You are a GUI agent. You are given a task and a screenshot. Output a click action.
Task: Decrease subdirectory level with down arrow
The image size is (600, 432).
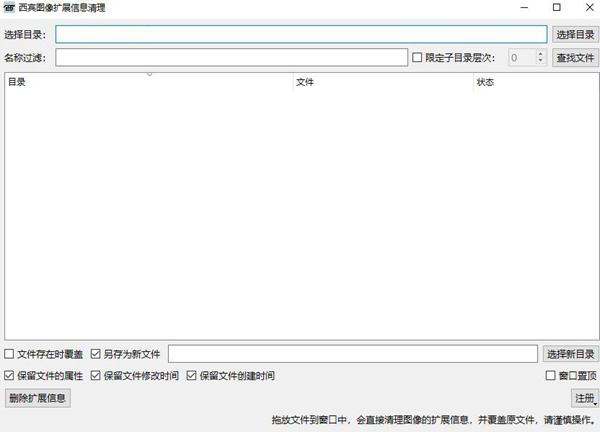[x=540, y=61]
